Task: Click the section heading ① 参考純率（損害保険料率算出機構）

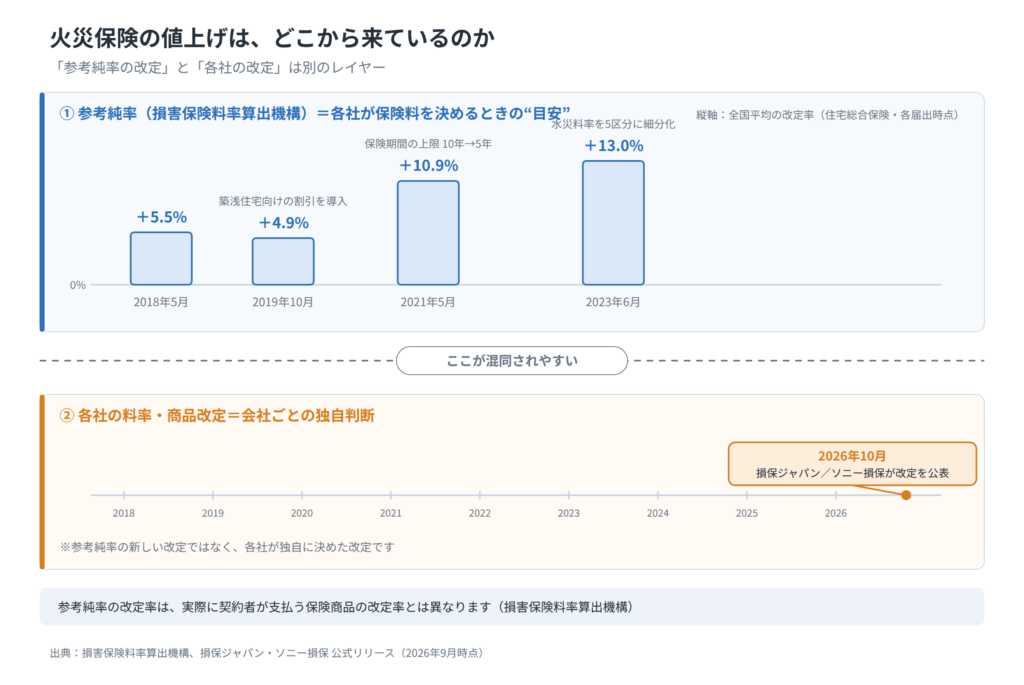Action: (x=315, y=113)
